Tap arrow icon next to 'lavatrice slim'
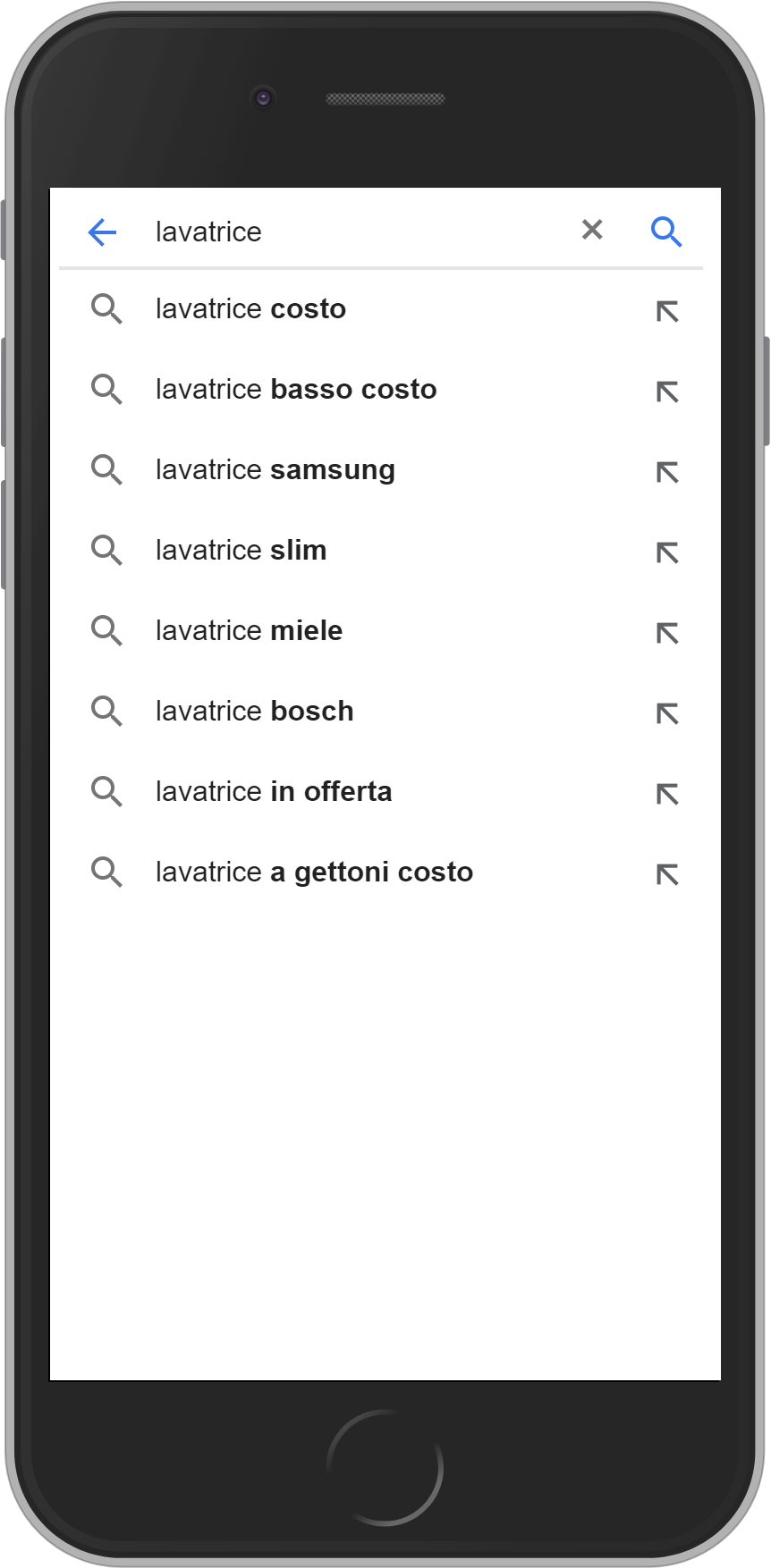771x1568 pixels. (x=667, y=552)
